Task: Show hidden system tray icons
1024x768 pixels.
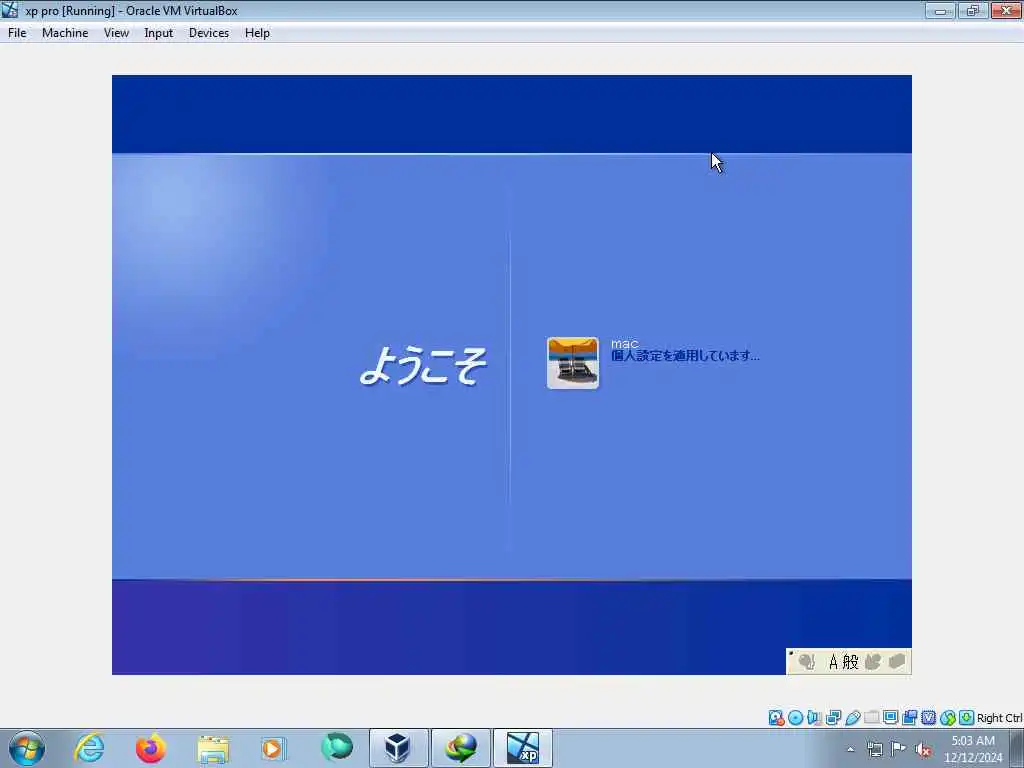Action: [850, 750]
